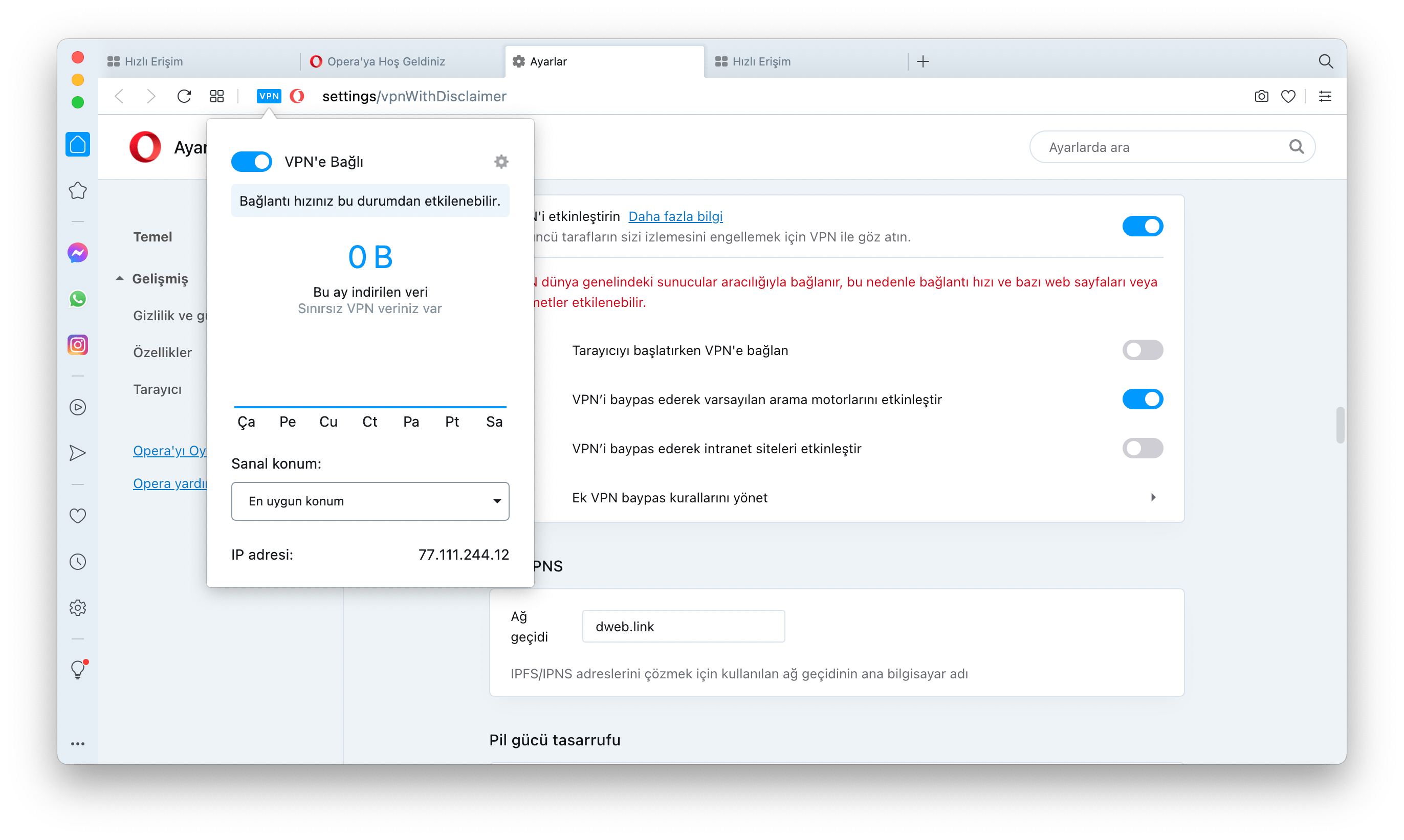Turn off the VPN'e Bağlı toggle
Viewport: 1404px width, 840px height.
[251, 161]
